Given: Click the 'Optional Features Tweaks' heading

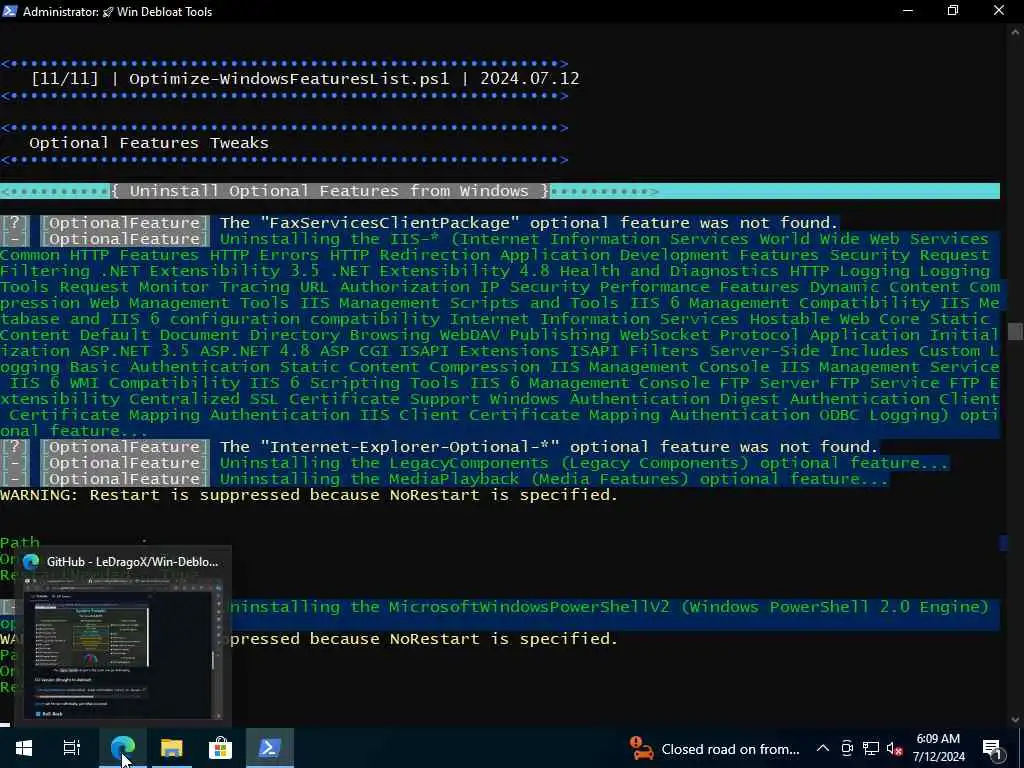Looking at the screenshot, I should point(149,143).
